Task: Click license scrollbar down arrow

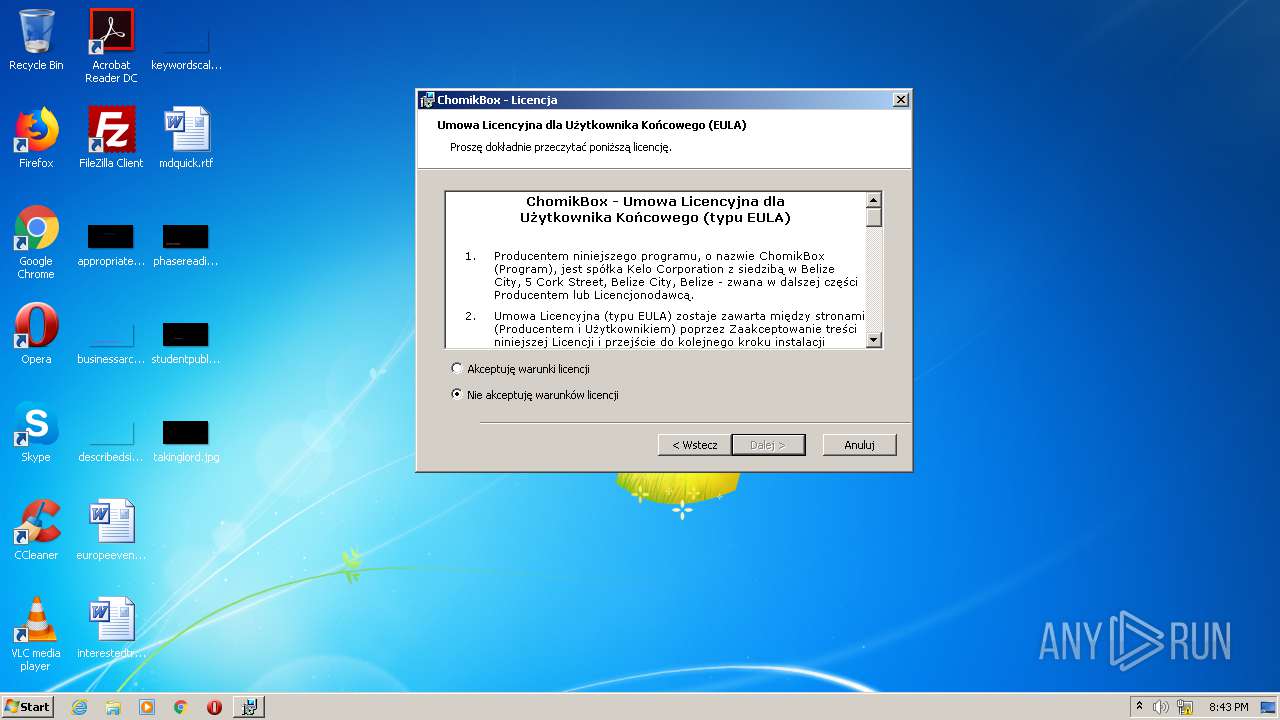Action: tap(874, 340)
